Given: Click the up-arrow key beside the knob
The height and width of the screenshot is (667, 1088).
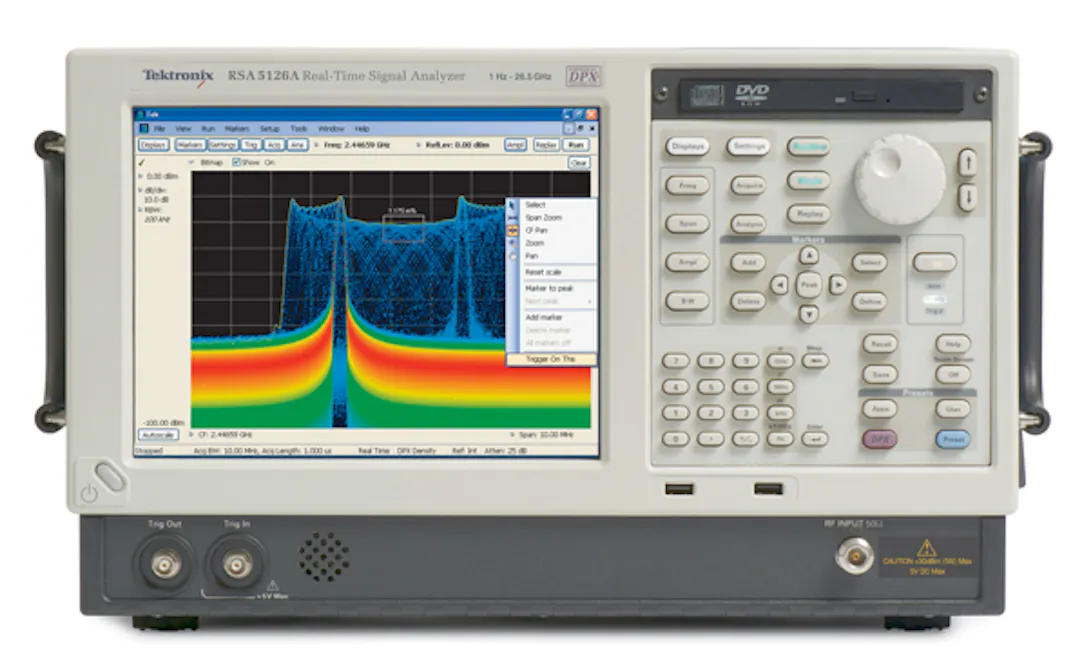Looking at the screenshot, I should click(967, 162).
